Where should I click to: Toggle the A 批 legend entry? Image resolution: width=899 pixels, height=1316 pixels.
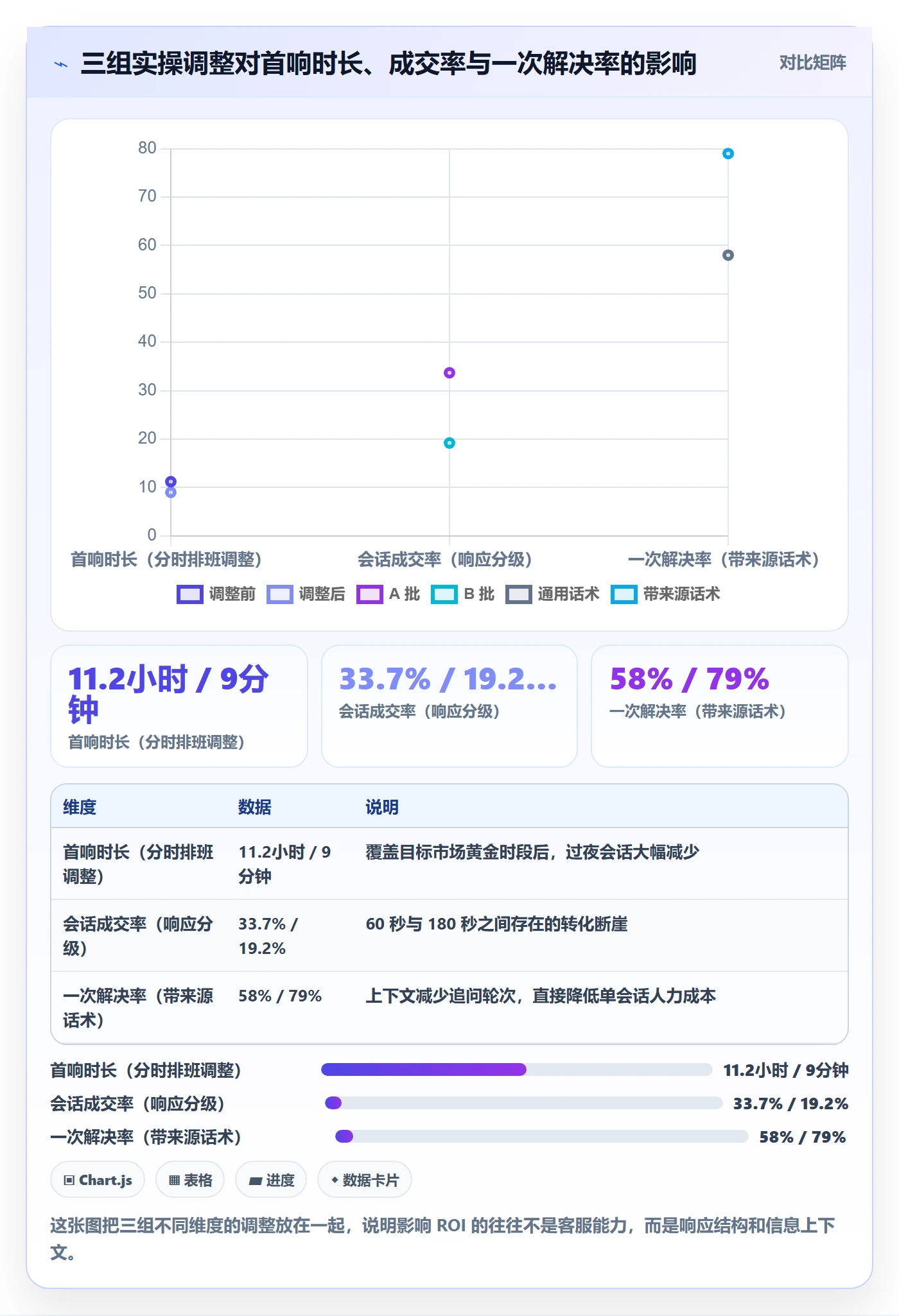(388, 594)
